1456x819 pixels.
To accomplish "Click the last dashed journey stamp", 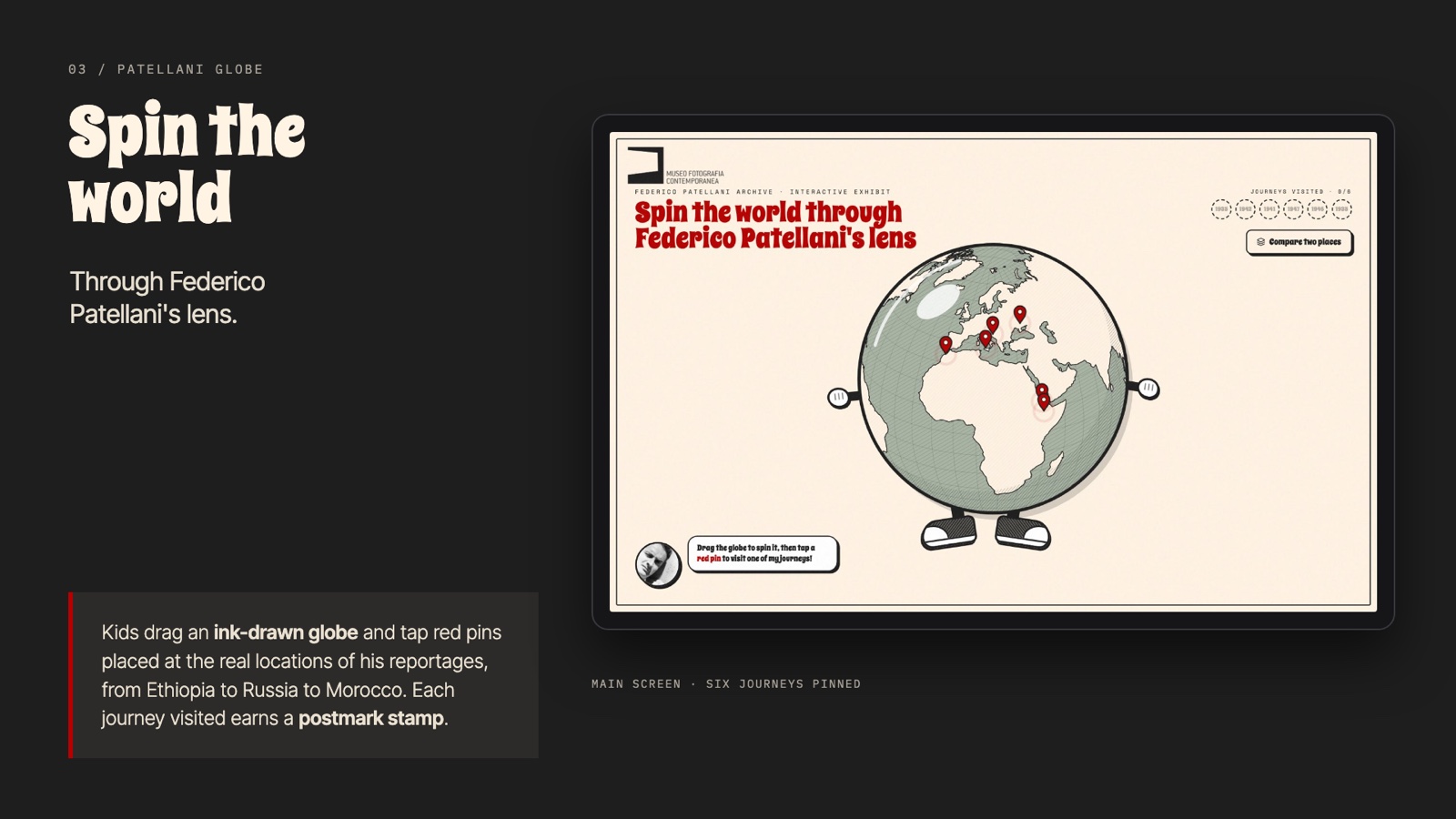I will [x=1341, y=209].
